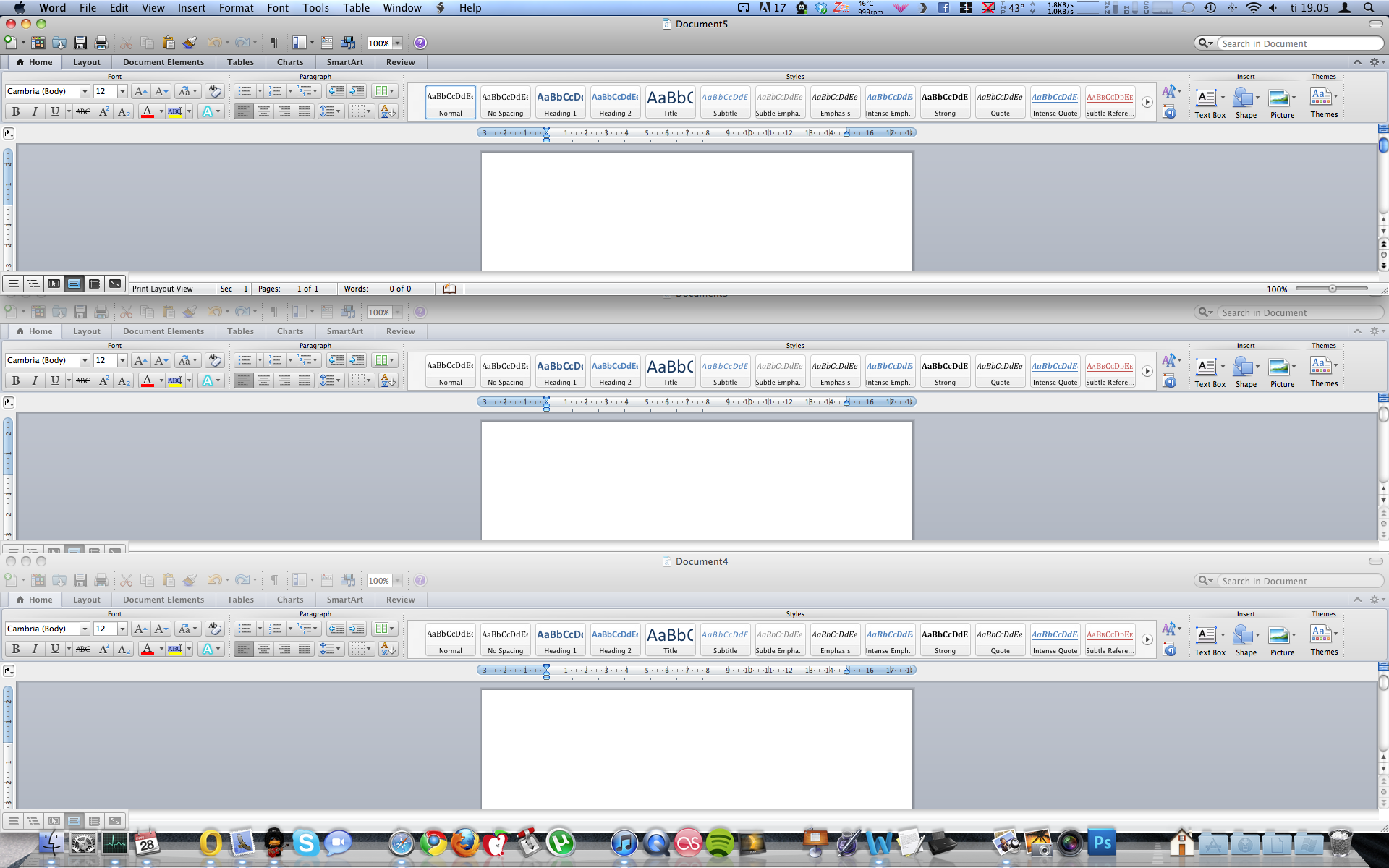Open bullet list dropdown arrow in Document5
This screenshot has width=1389, height=868.
click(x=260, y=91)
